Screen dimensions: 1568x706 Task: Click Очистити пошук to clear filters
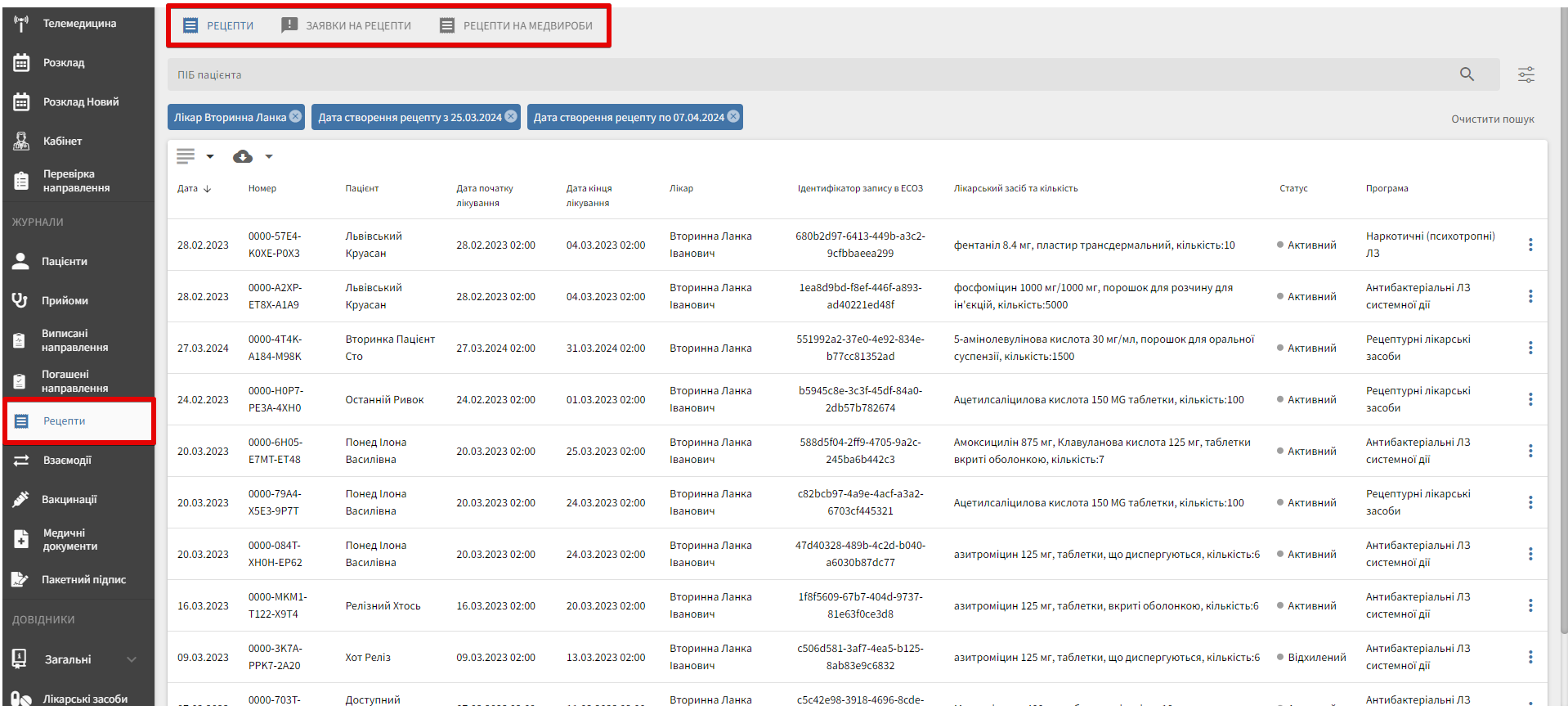coord(1492,119)
